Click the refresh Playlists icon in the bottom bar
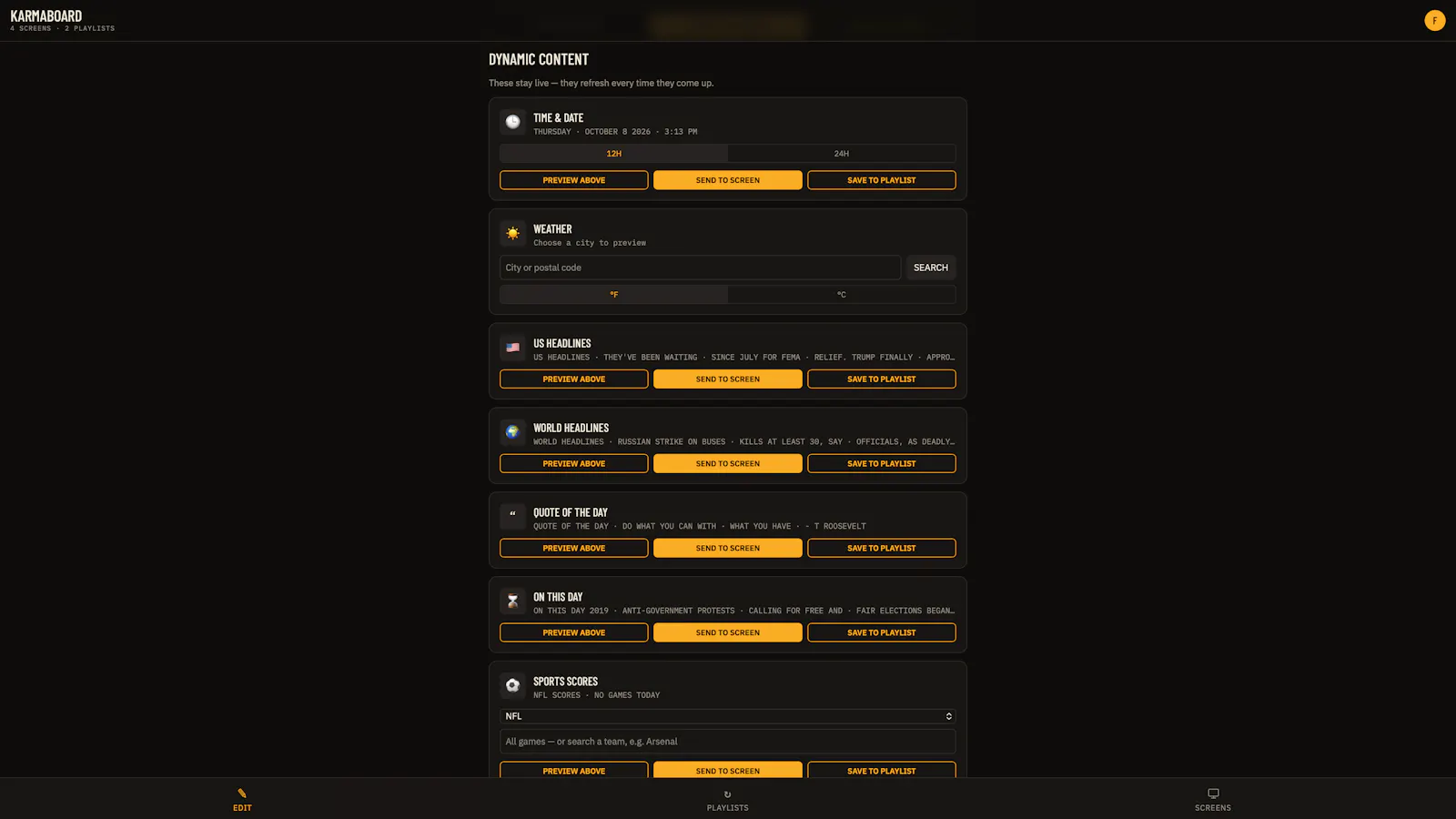 (727, 794)
